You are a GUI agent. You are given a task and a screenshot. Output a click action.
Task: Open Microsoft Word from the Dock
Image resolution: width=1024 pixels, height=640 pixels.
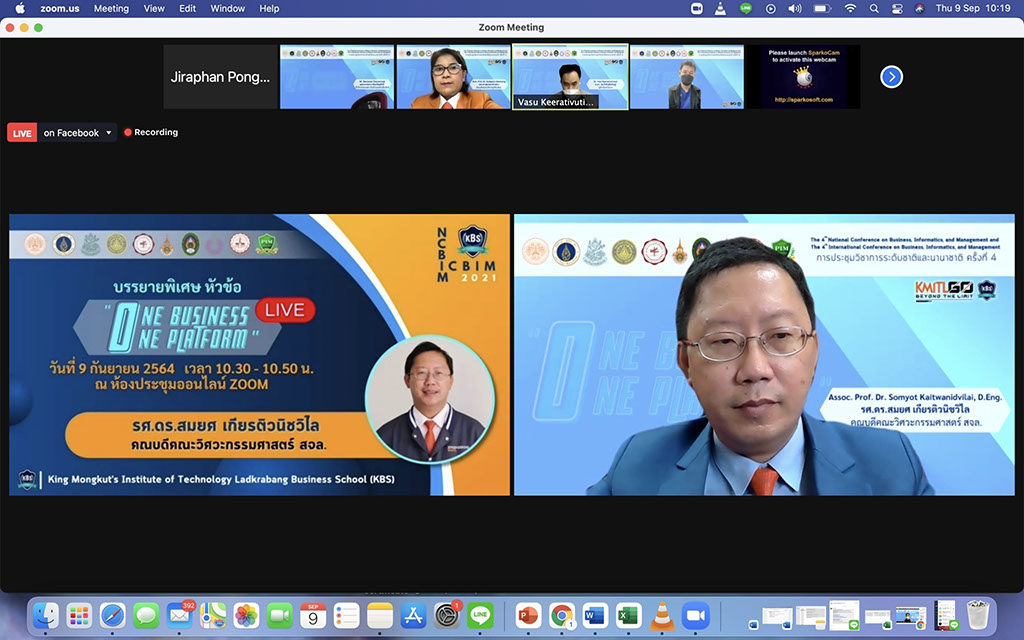click(x=595, y=616)
